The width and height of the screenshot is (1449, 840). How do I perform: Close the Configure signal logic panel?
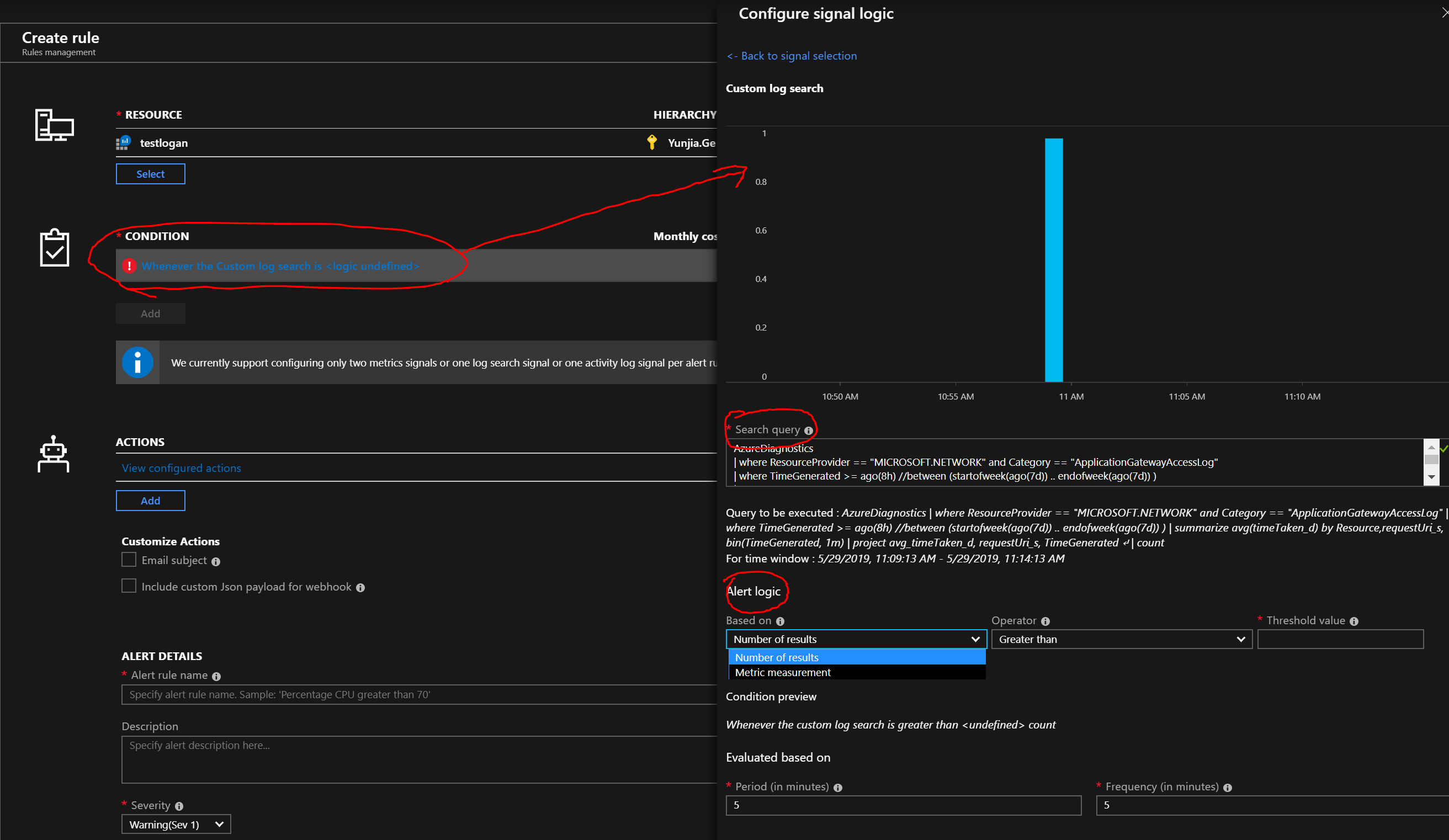[x=1445, y=13]
